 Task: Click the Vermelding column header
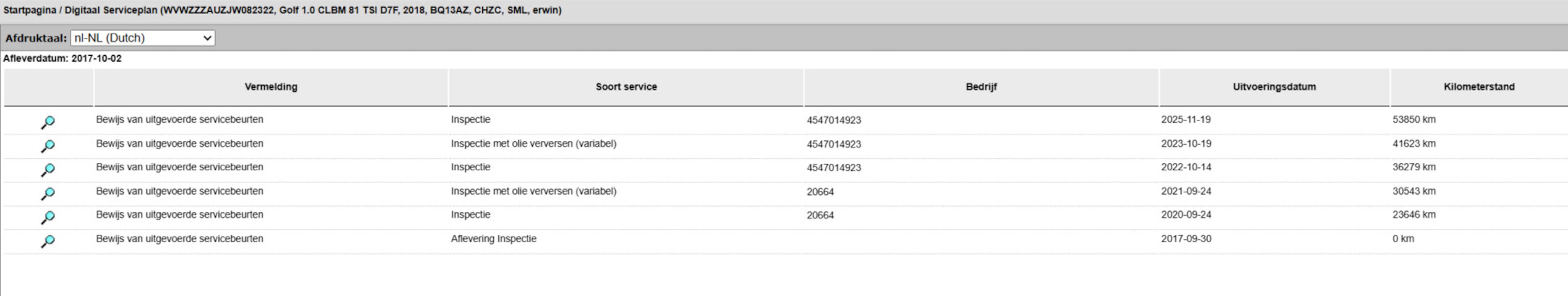271,87
